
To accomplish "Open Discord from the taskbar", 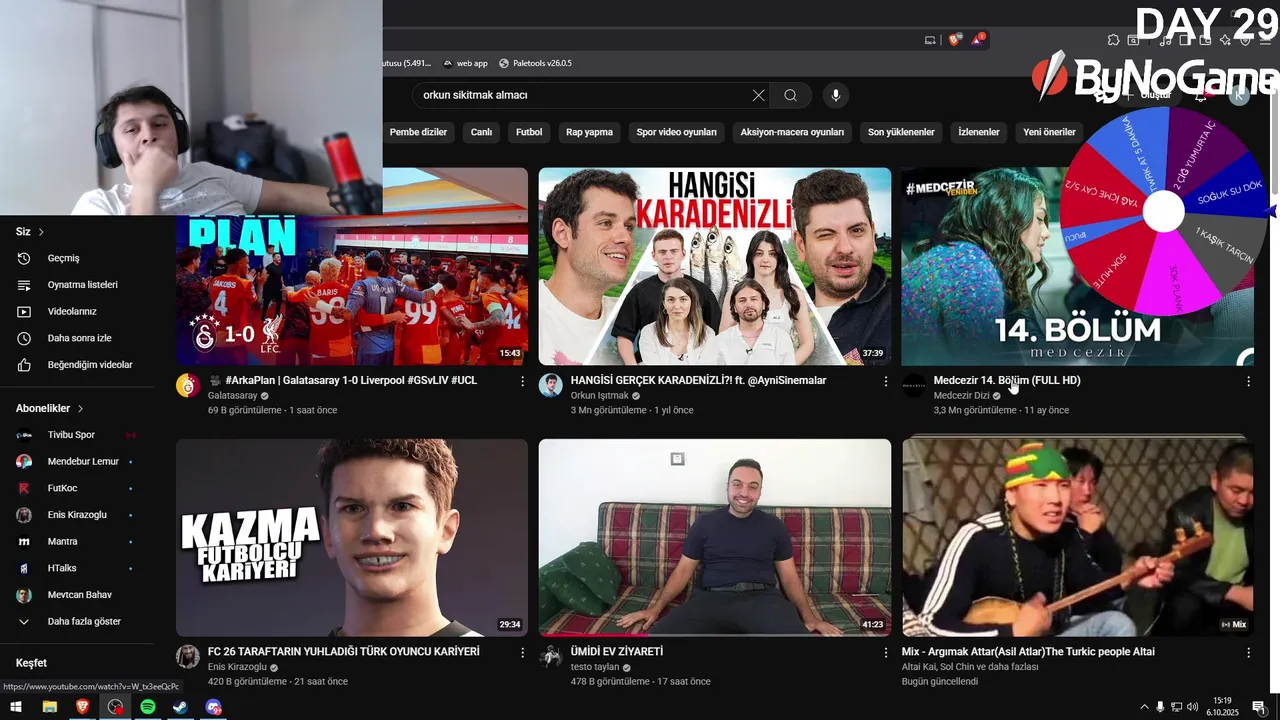I will coord(213,707).
